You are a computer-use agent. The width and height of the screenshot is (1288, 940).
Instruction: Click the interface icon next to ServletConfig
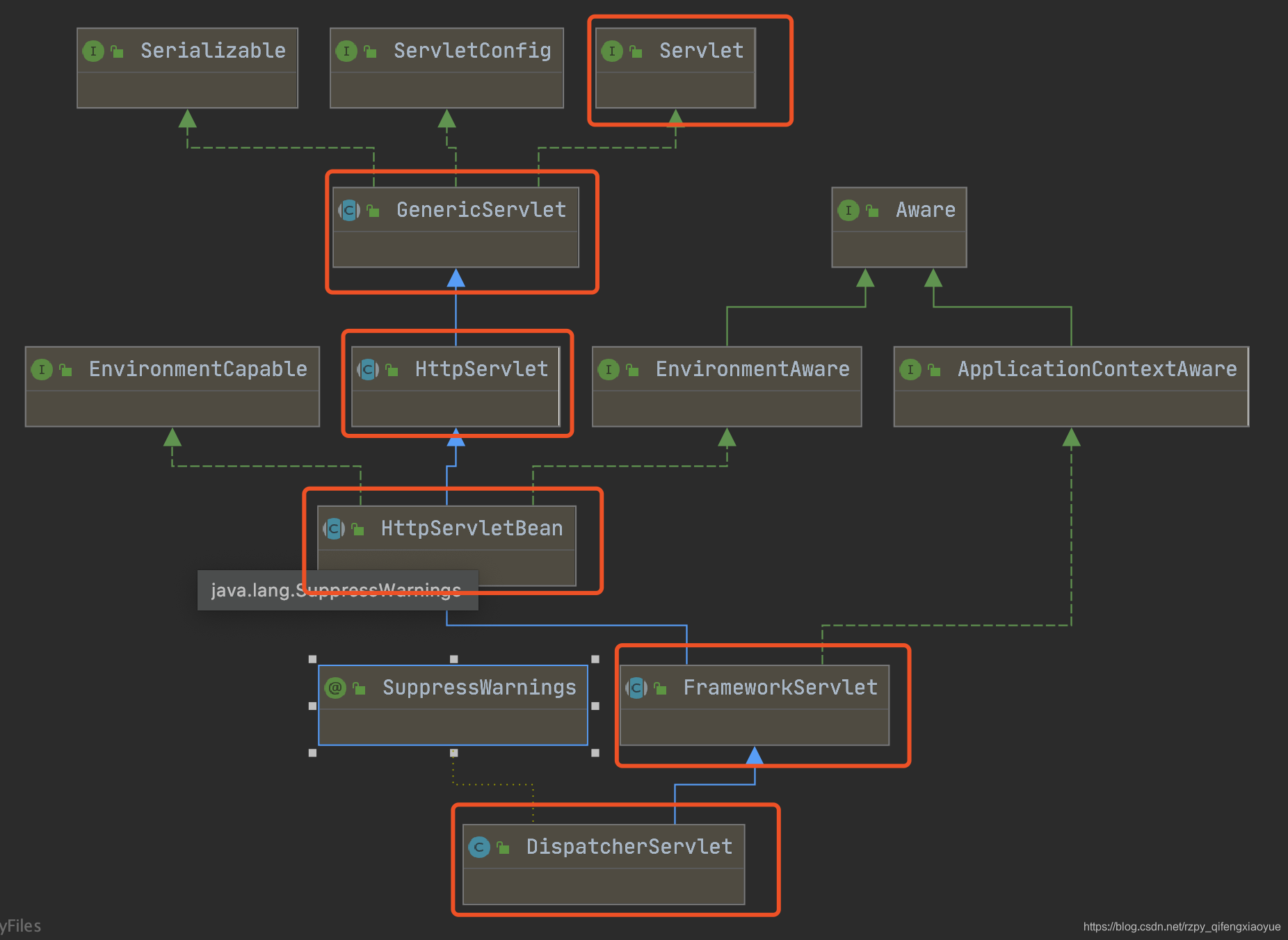click(x=346, y=51)
